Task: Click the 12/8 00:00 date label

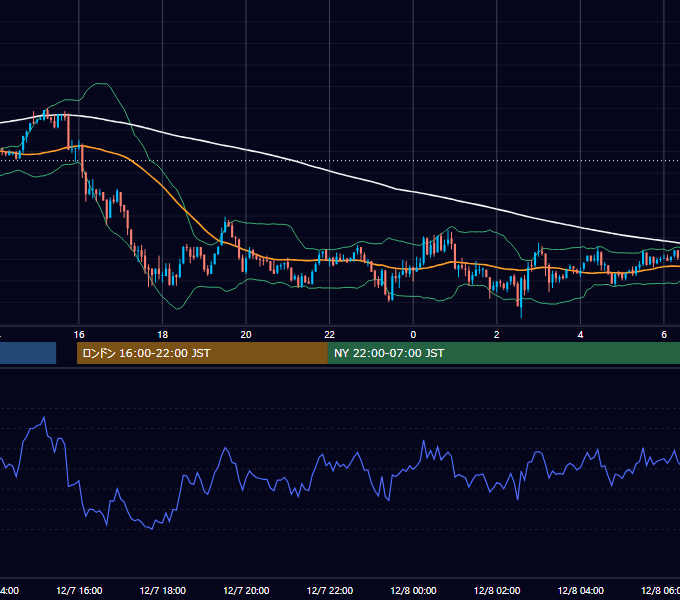Action: tap(413, 591)
